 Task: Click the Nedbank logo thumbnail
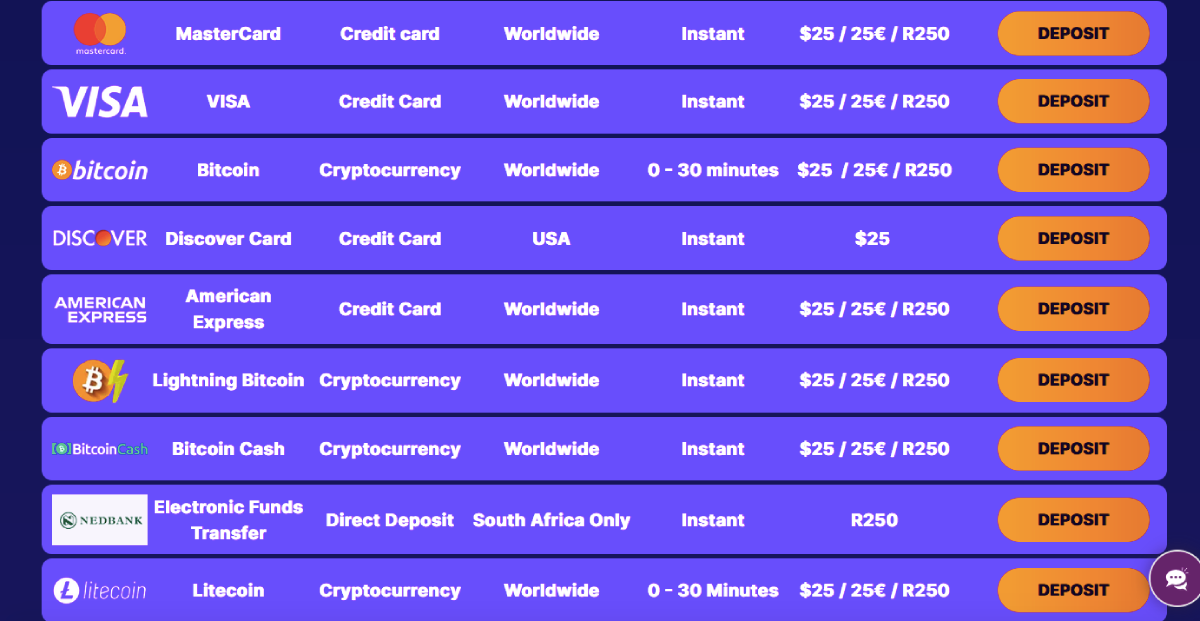tap(100, 520)
